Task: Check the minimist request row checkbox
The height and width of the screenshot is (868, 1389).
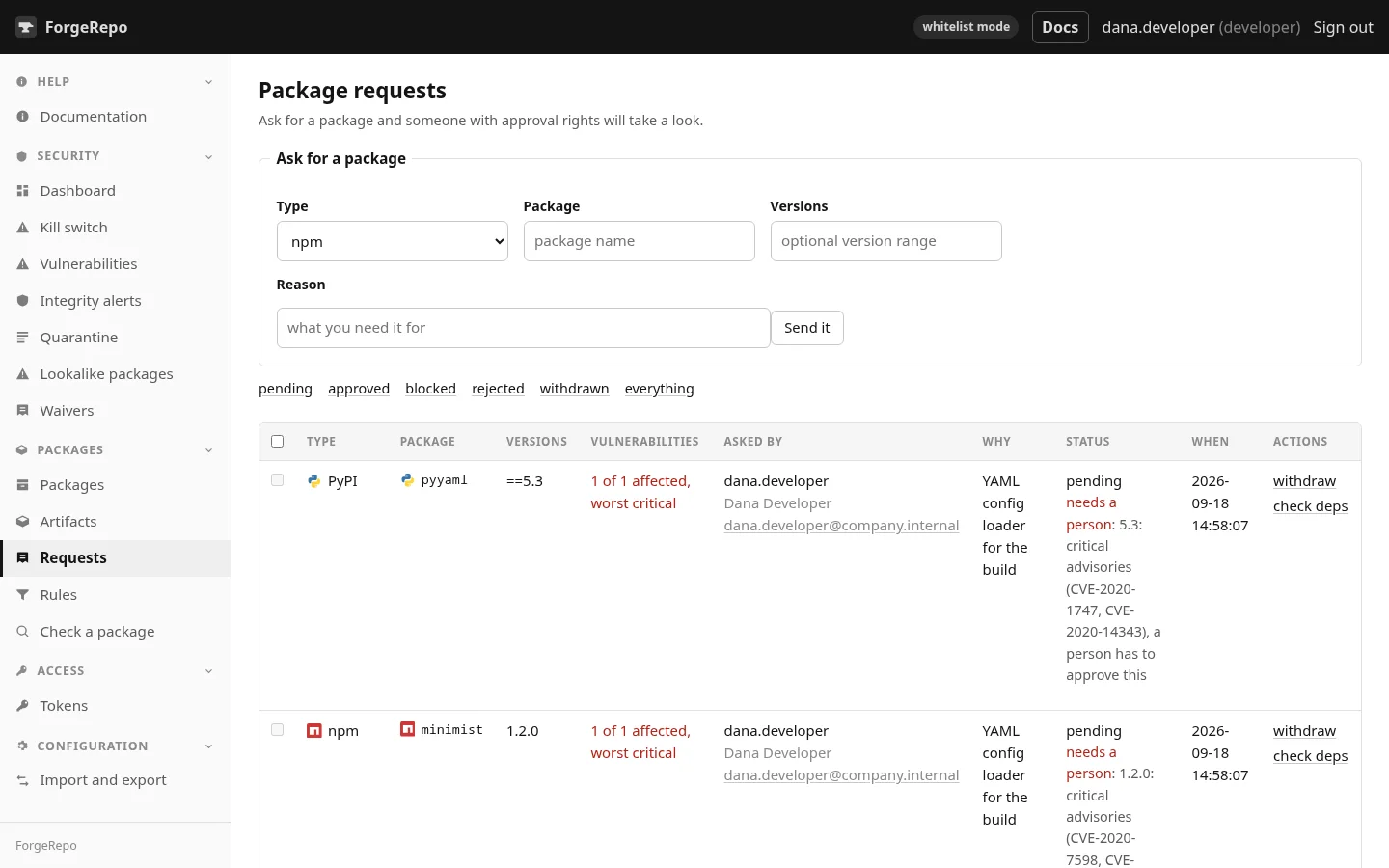Action: point(278,729)
